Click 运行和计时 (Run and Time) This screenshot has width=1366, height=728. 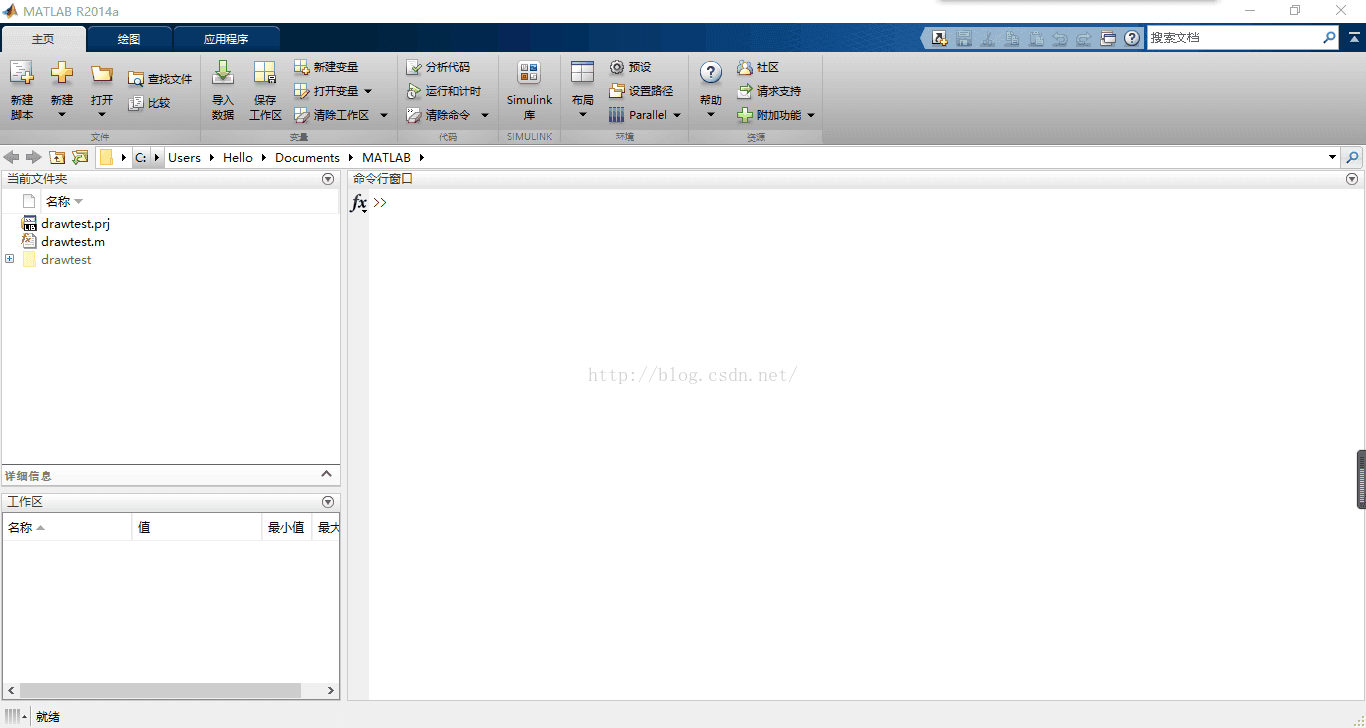coord(444,91)
